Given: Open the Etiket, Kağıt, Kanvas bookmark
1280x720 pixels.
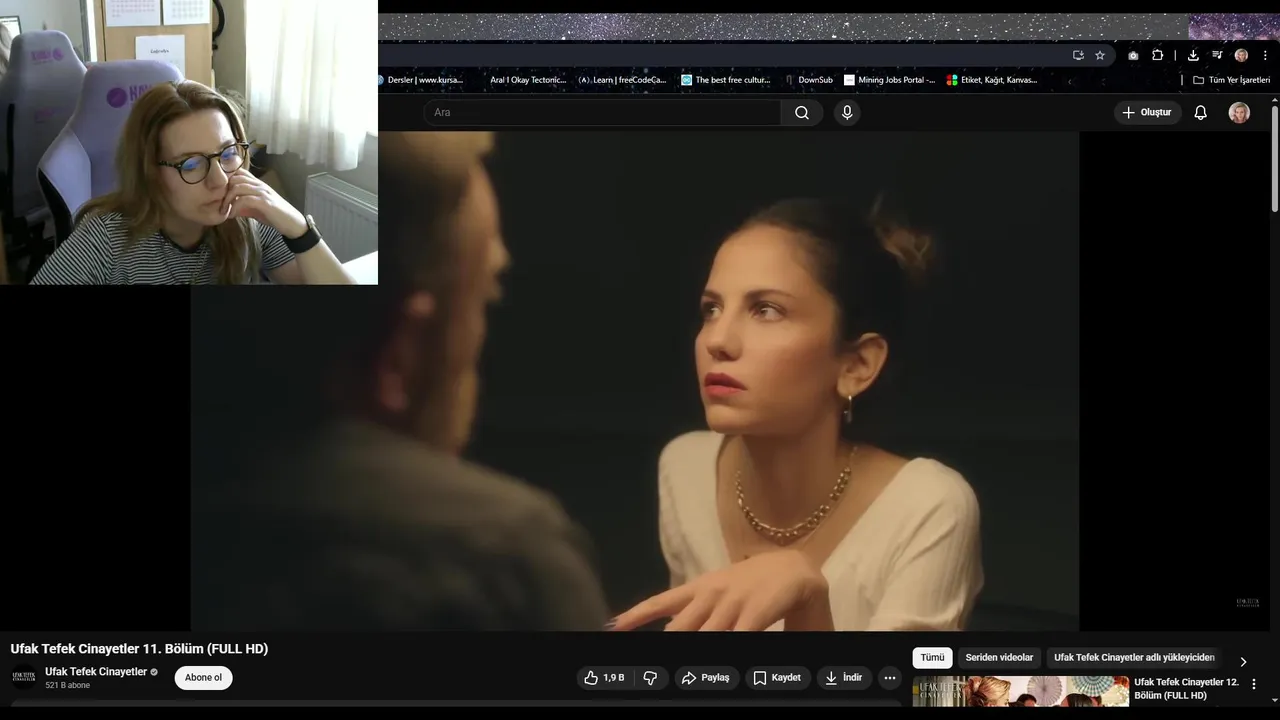Looking at the screenshot, I should [992, 80].
